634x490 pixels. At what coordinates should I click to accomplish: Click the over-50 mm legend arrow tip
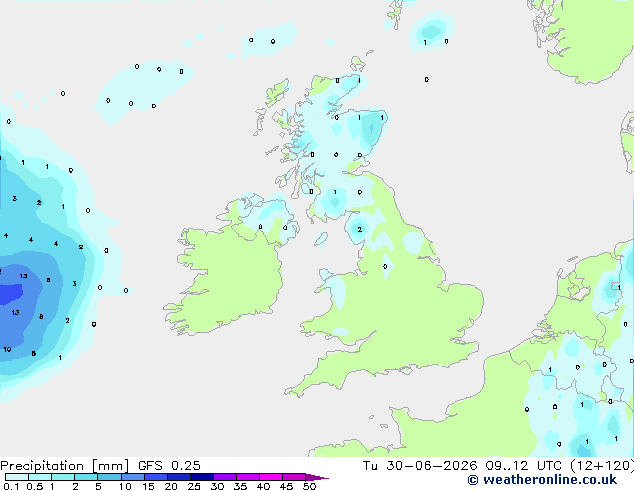[x=317, y=477]
